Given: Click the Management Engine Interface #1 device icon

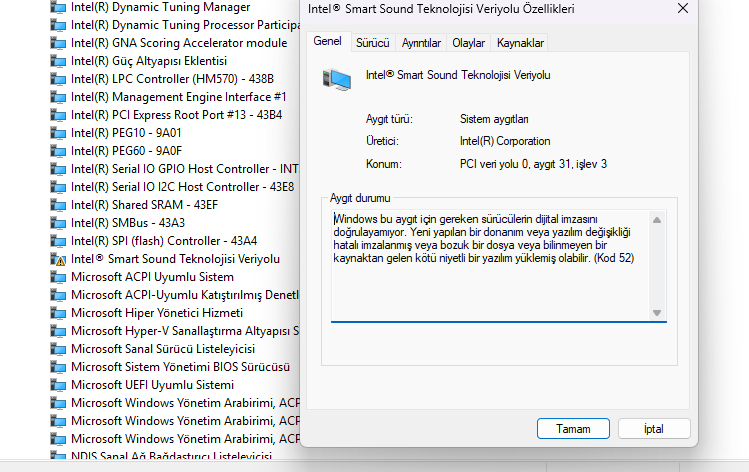Looking at the screenshot, I should [58, 97].
